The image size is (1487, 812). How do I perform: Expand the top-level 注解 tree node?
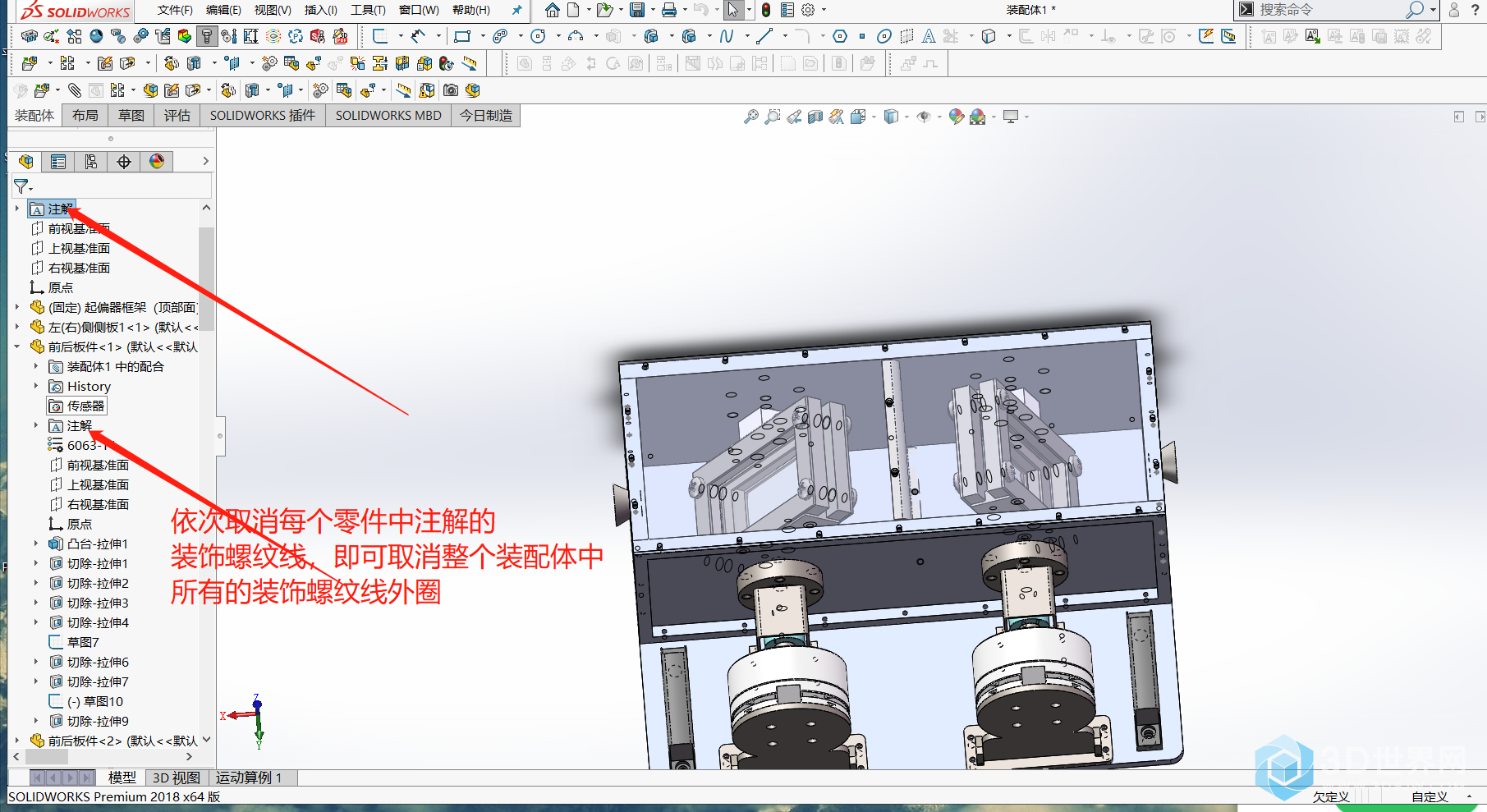coord(17,209)
